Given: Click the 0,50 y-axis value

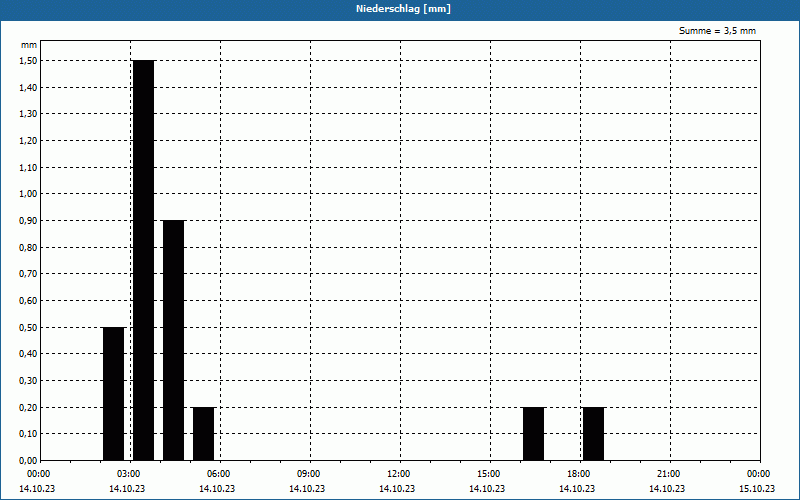Looking at the screenshot, I should [28, 327].
